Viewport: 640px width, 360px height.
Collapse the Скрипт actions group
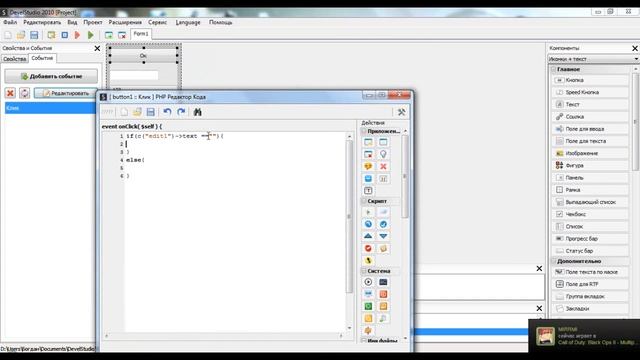click(x=364, y=201)
